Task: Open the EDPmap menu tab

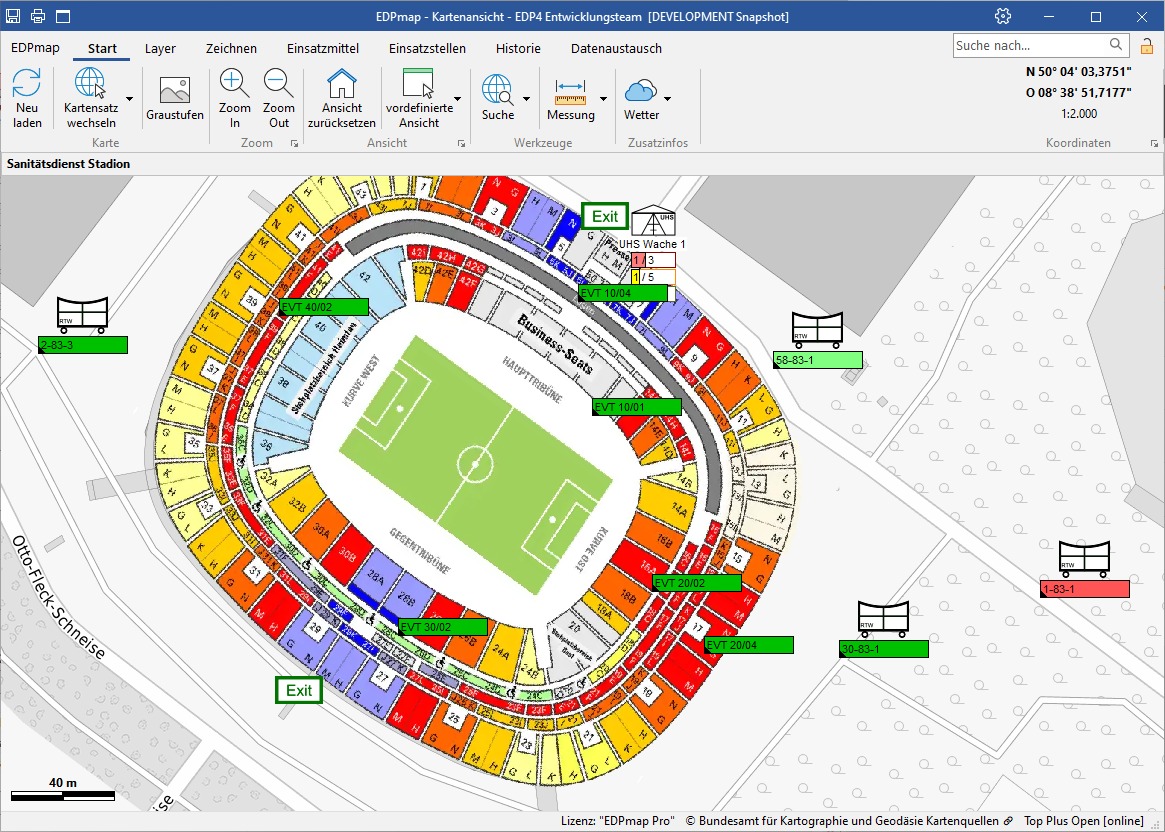Action: 35,48
